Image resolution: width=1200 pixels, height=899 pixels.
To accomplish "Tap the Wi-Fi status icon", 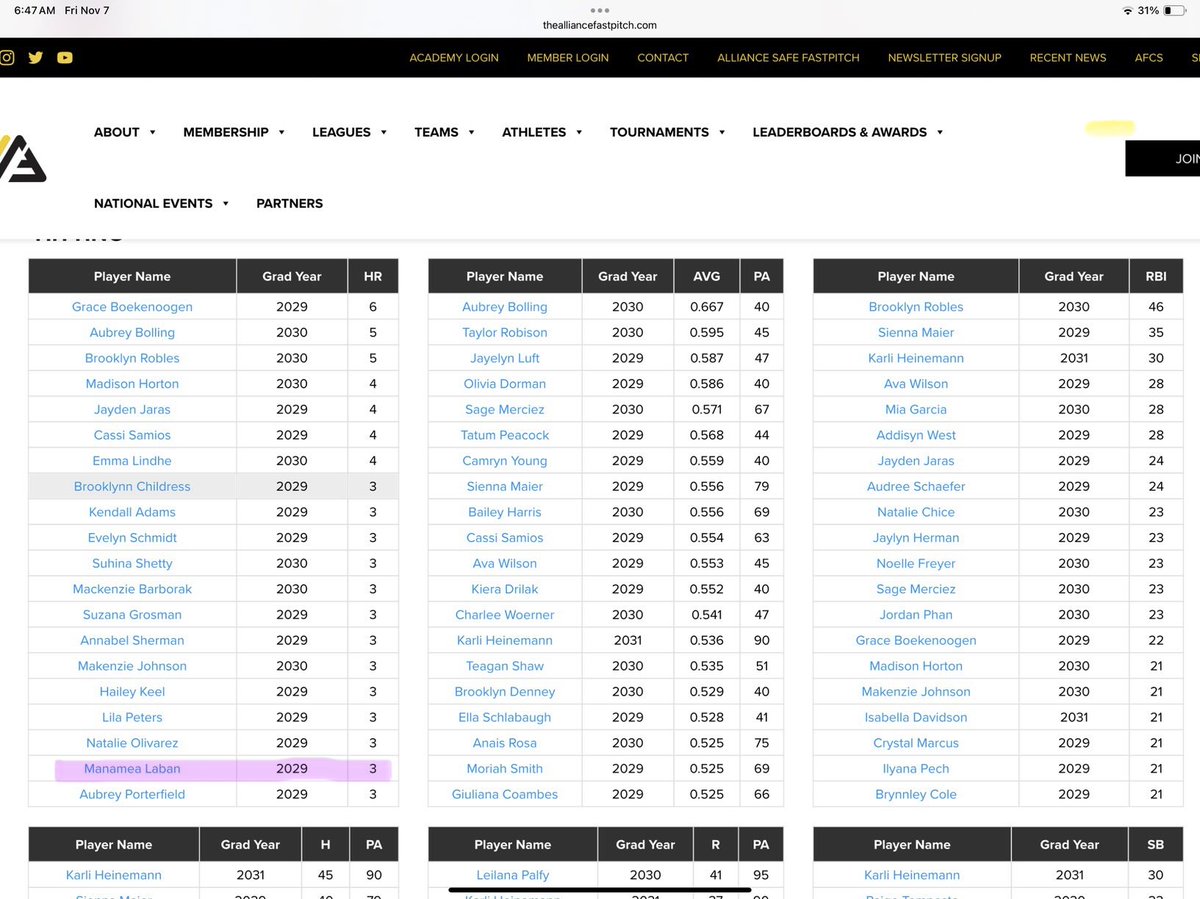I will (1128, 10).
